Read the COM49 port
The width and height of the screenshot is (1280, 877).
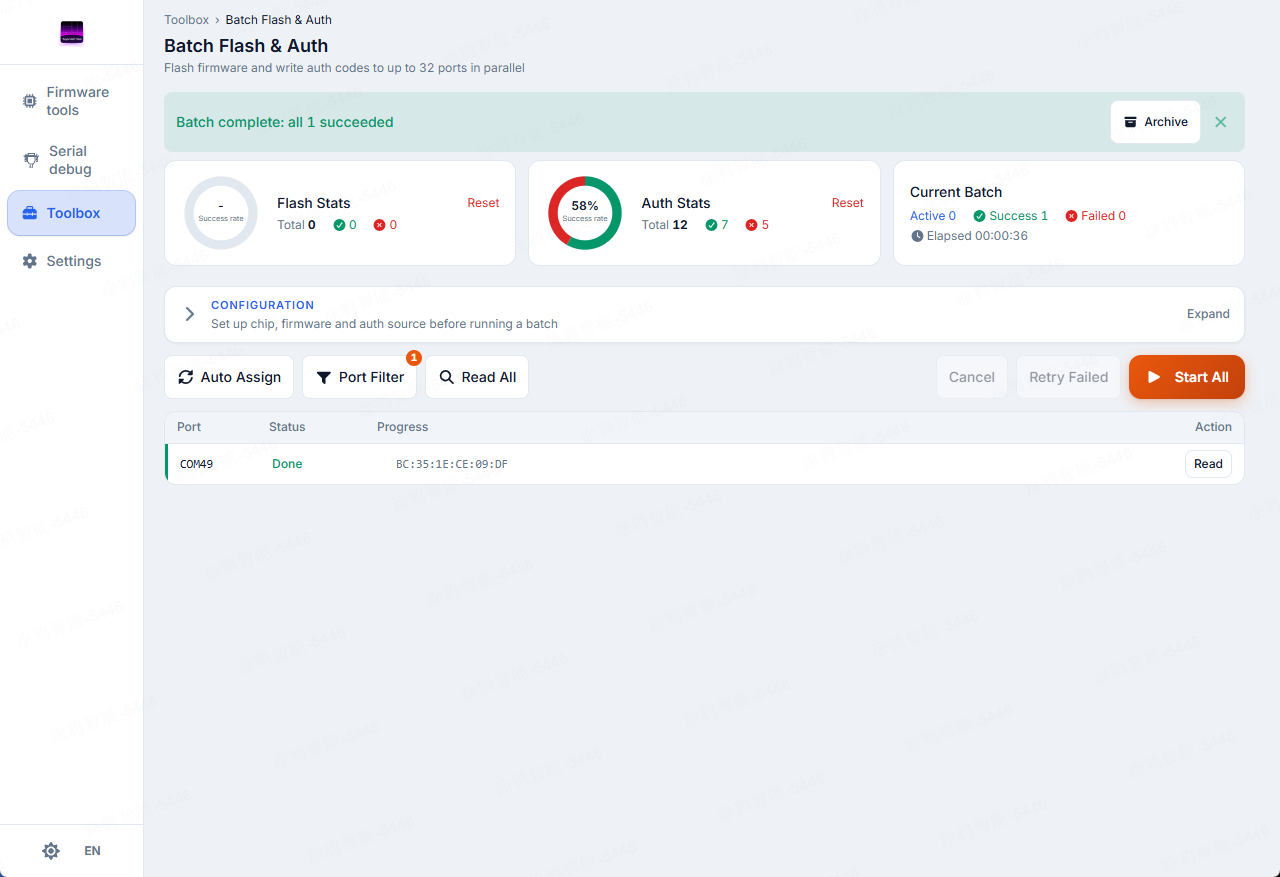click(1208, 464)
